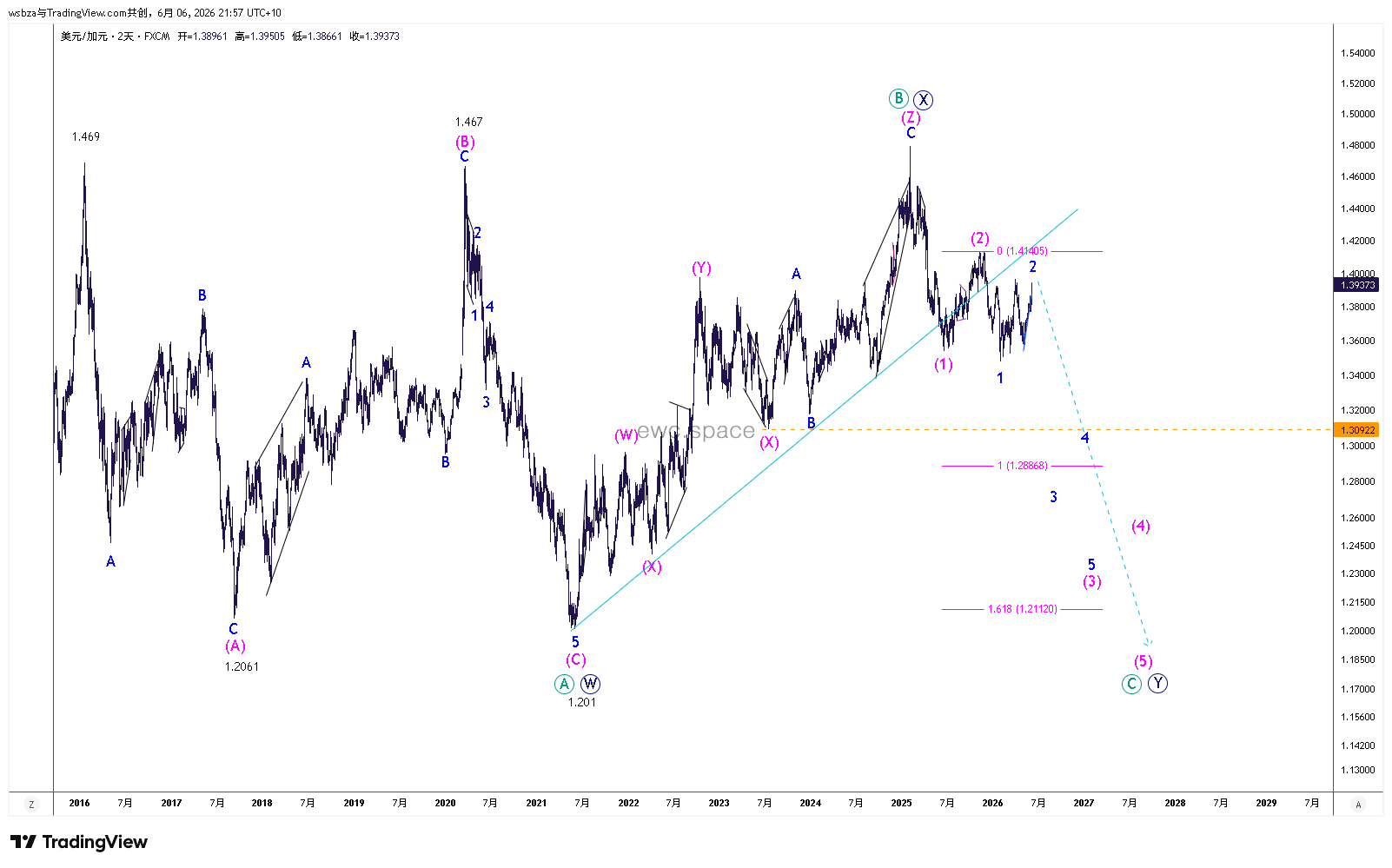
Task: Select the circled navy Y wave label
Action: pyautogui.click(x=1157, y=684)
